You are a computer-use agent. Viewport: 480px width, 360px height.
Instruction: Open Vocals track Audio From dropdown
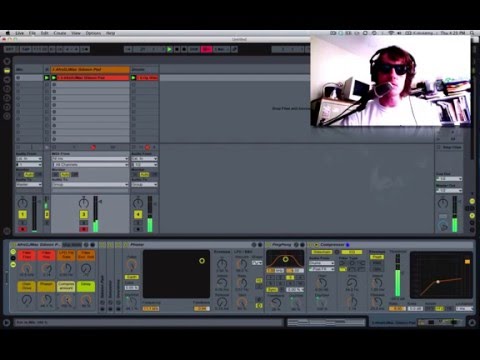click(144, 159)
